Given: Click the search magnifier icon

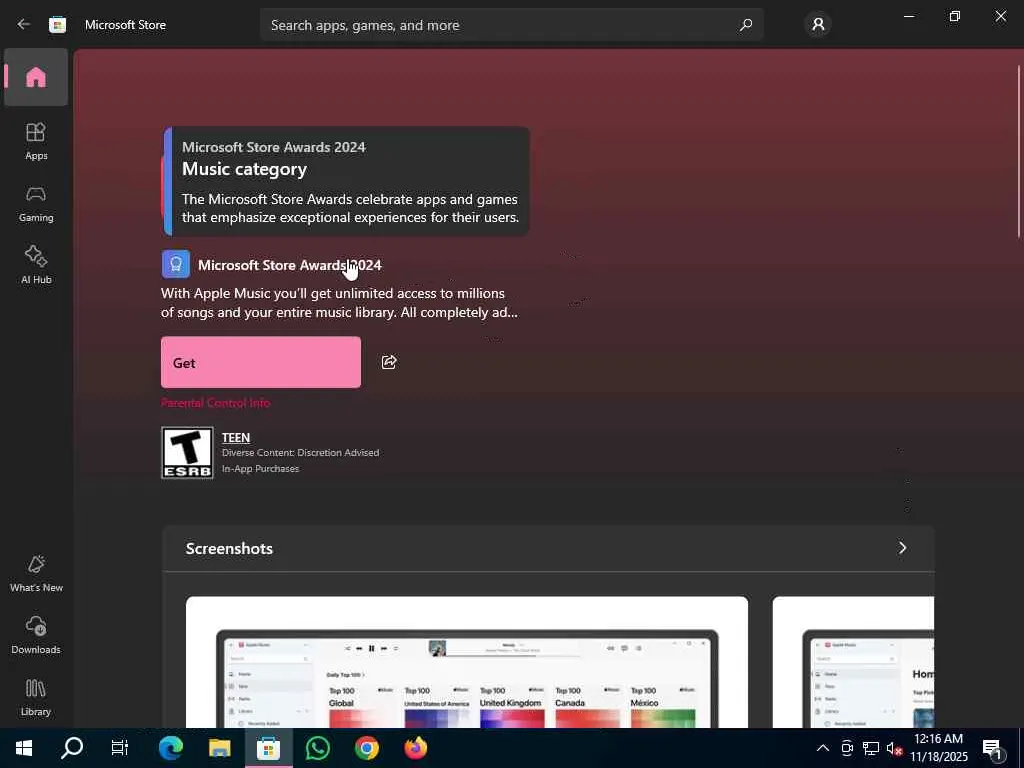Looking at the screenshot, I should pyautogui.click(x=745, y=25).
